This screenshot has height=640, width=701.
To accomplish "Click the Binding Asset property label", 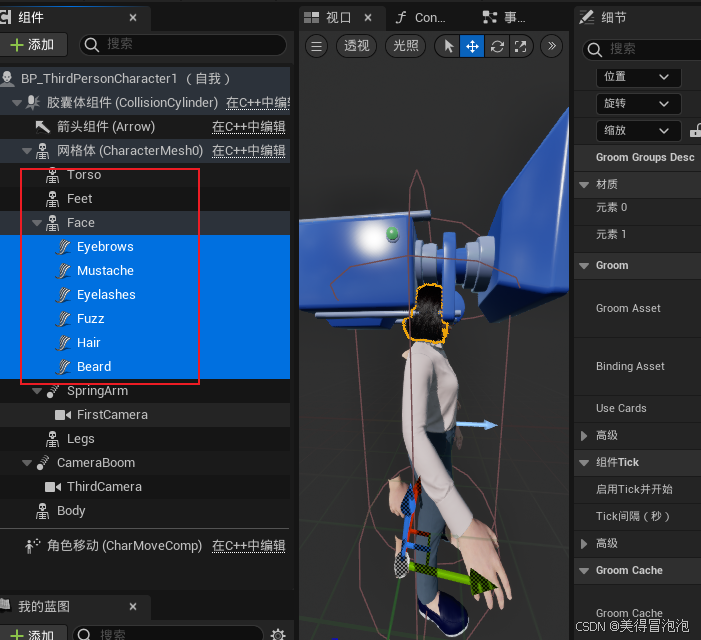I will (x=630, y=366).
